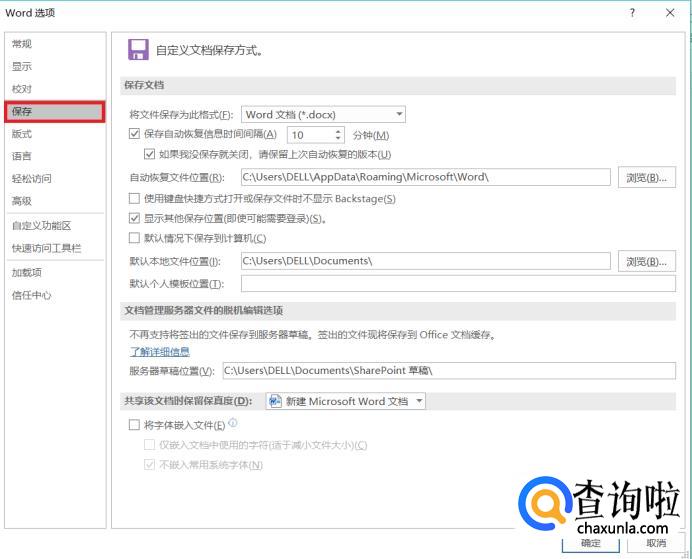Browse for default local file location

click(x=647, y=262)
